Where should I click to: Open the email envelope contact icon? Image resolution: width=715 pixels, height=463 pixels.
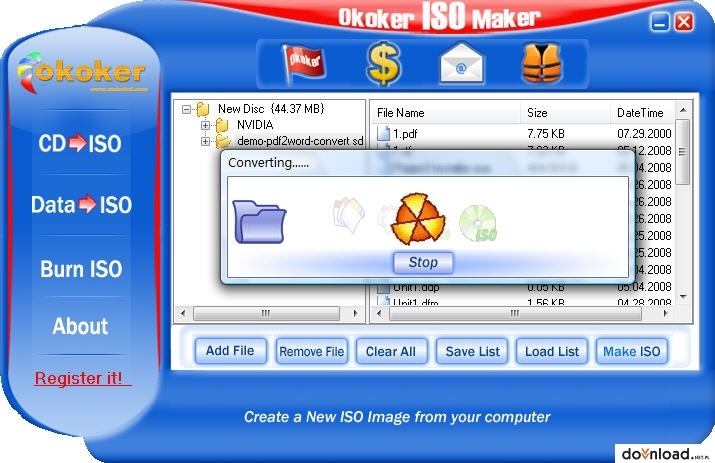[x=461, y=63]
